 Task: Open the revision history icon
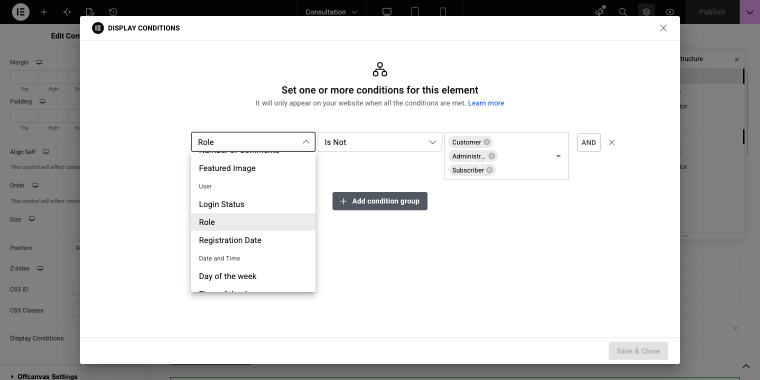click(113, 12)
